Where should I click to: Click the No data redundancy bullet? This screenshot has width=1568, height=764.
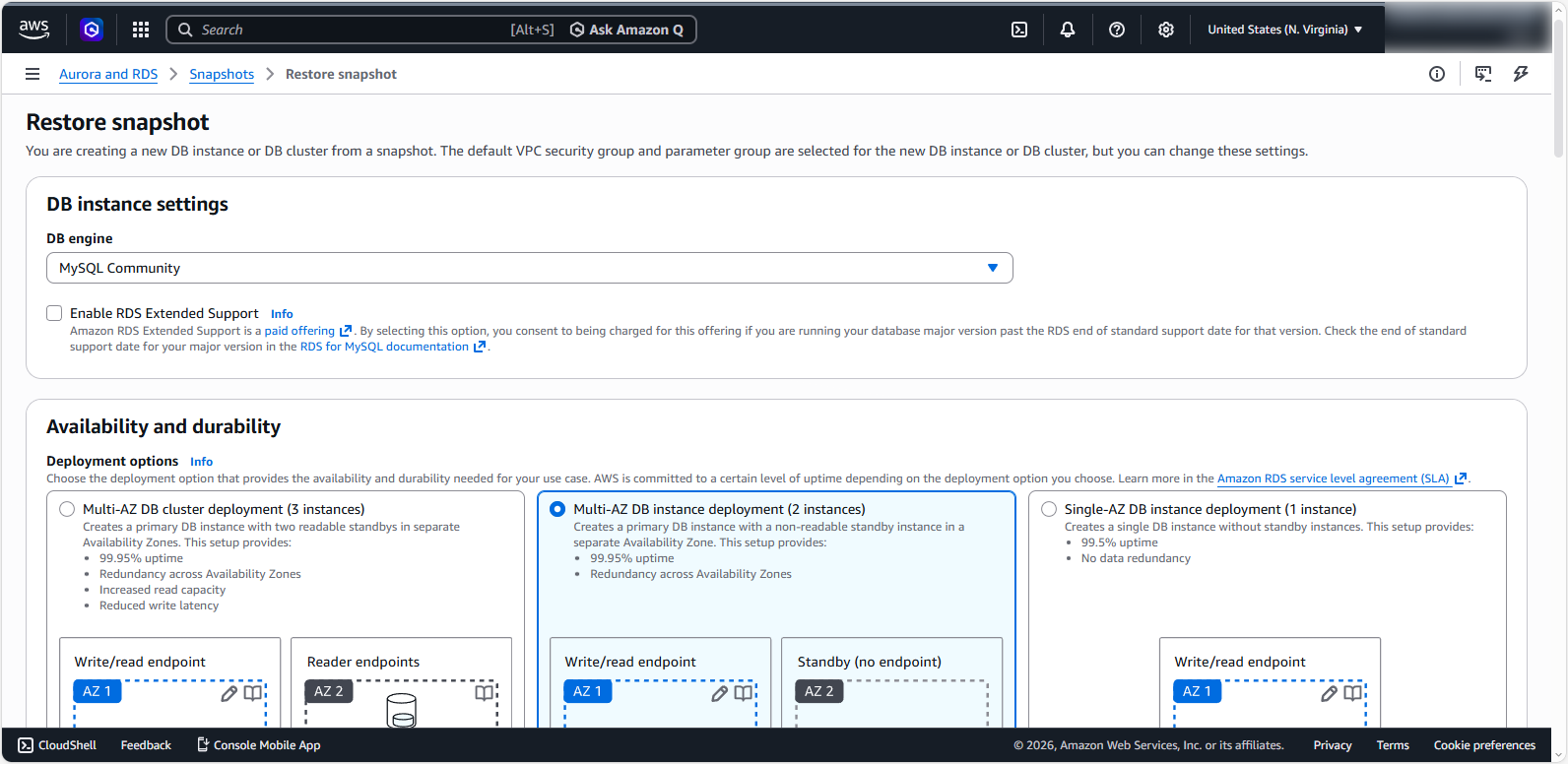tap(1136, 558)
